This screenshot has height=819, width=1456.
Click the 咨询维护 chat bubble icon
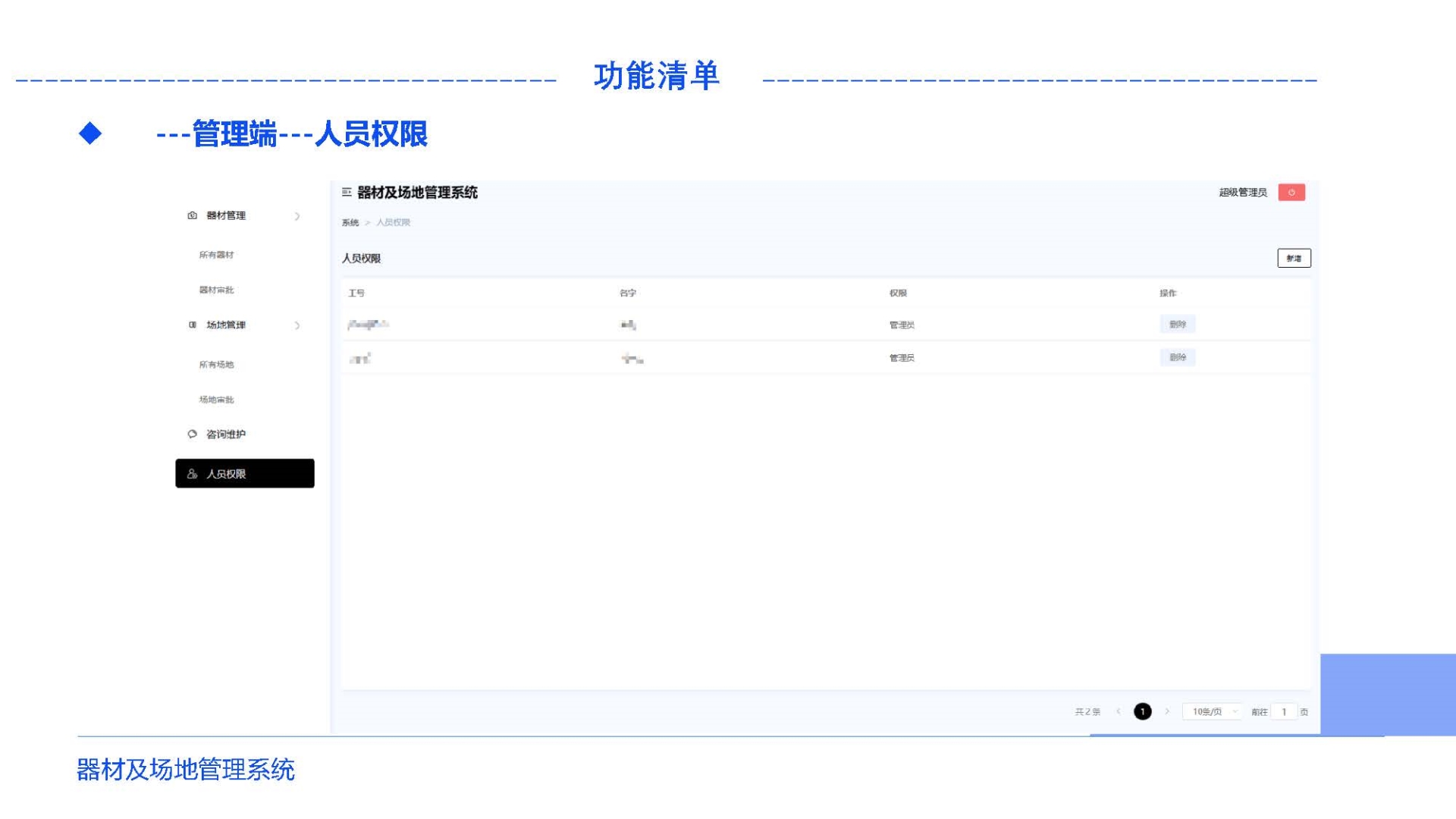coord(192,434)
